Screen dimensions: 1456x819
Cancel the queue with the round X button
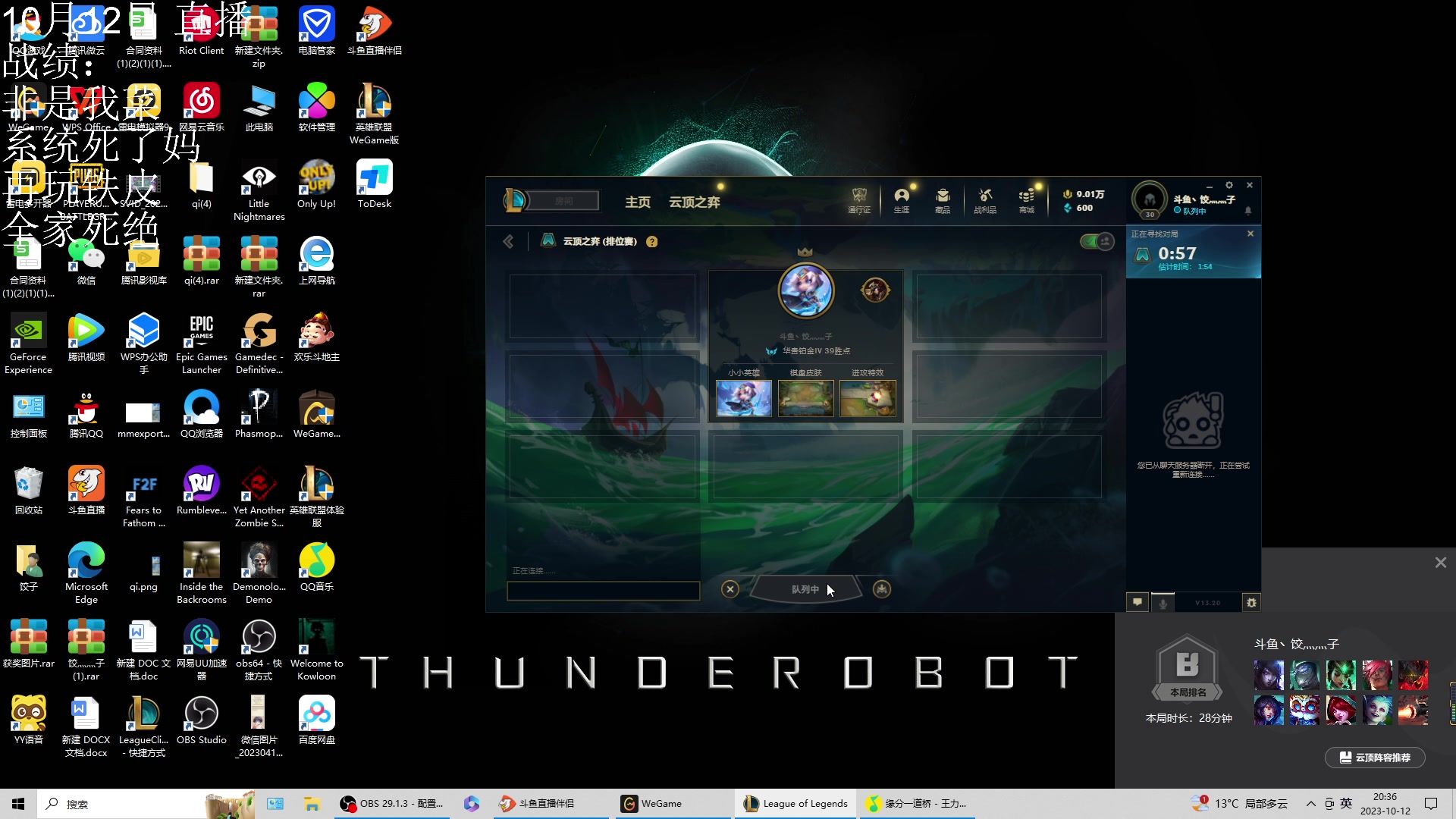click(730, 589)
